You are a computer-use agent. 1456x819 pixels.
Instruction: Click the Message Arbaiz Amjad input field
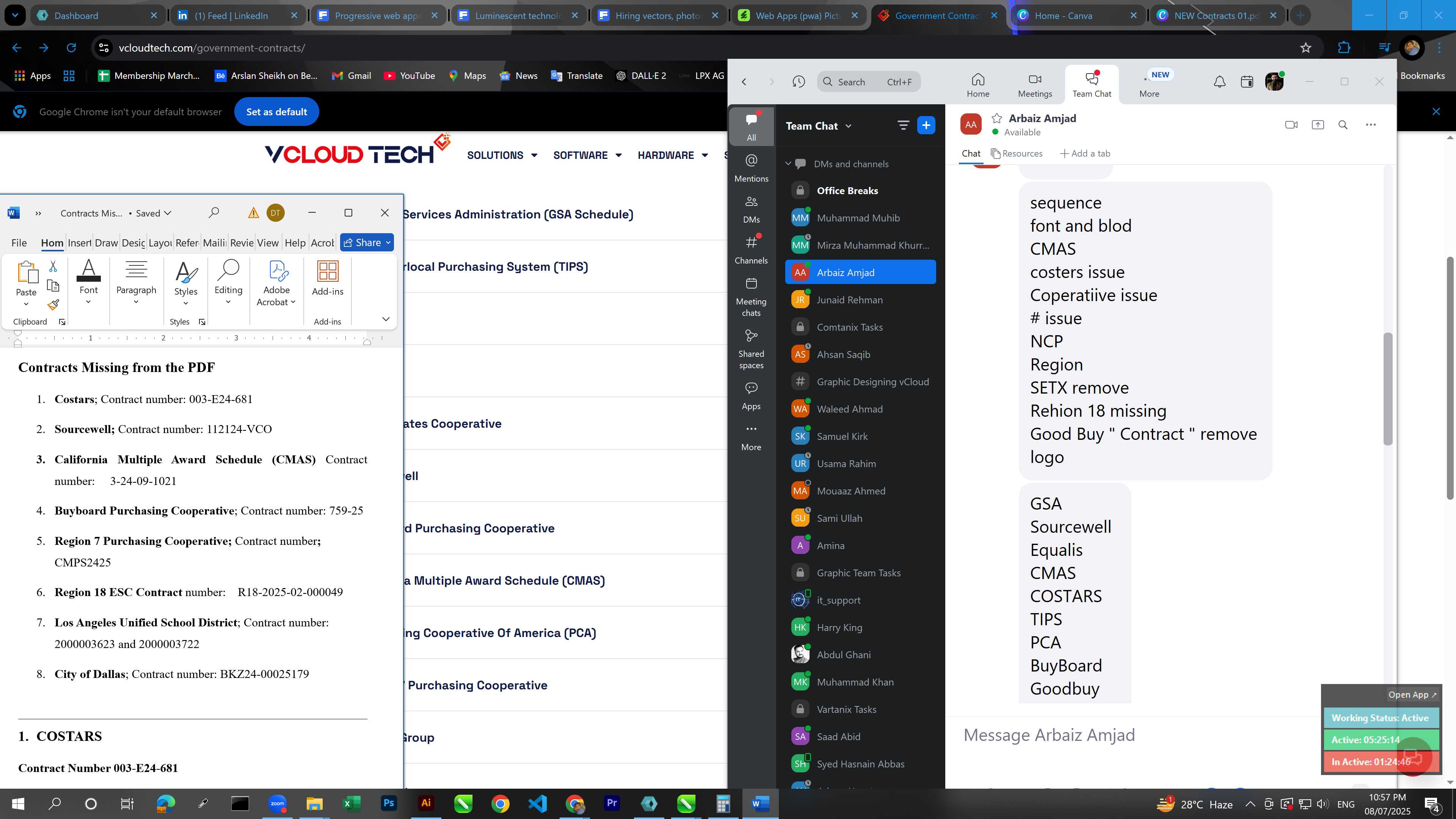(x=1136, y=735)
